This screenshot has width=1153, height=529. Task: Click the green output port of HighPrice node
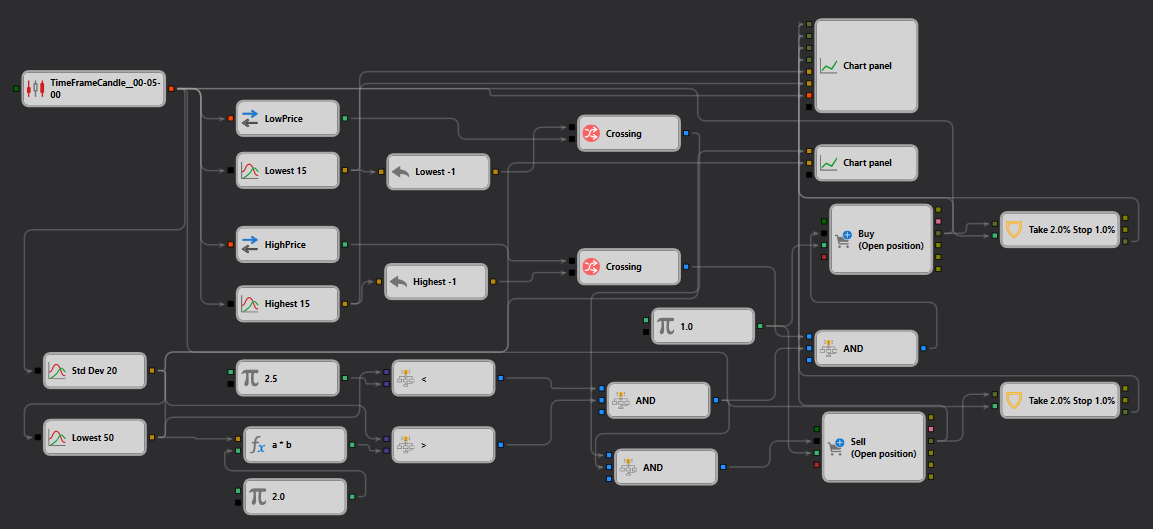(346, 244)
